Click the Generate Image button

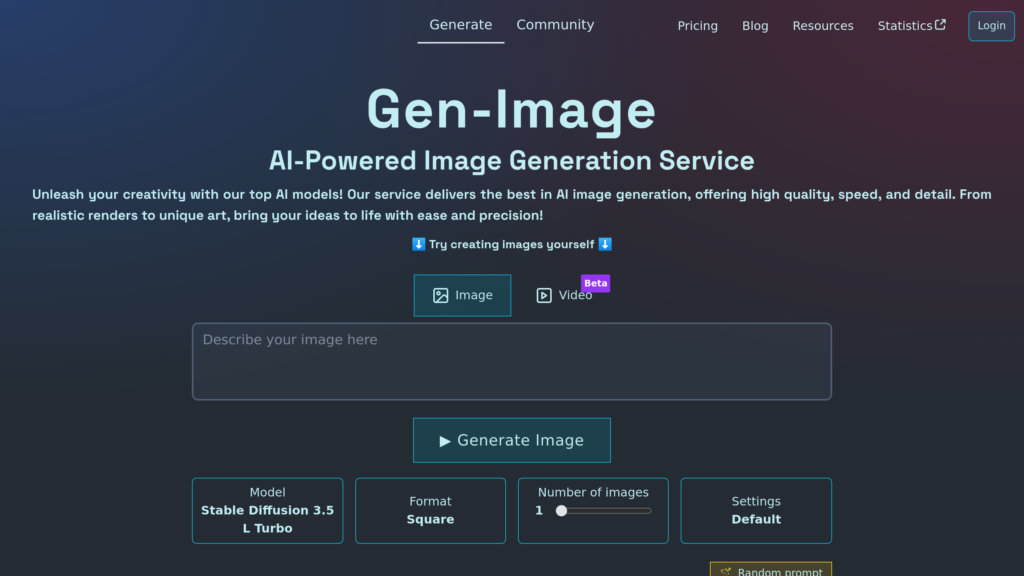point(512,440)
